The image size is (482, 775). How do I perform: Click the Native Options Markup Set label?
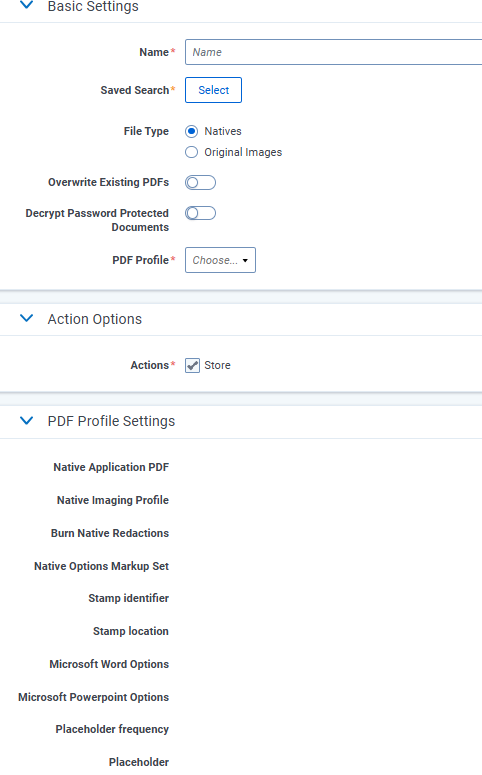tap(101, 566)
